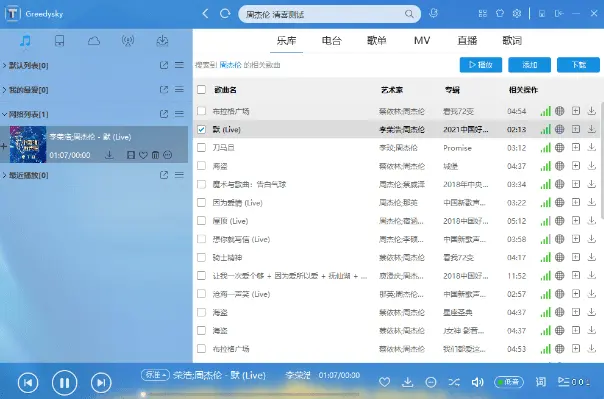Download the playing track from sidebar item

[x=109, y=155]
